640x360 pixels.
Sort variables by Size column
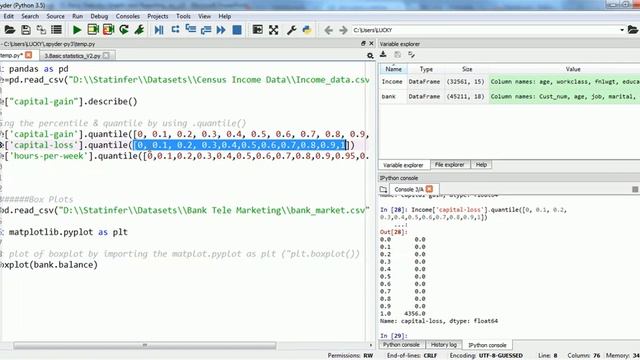(x=467, y=69)
